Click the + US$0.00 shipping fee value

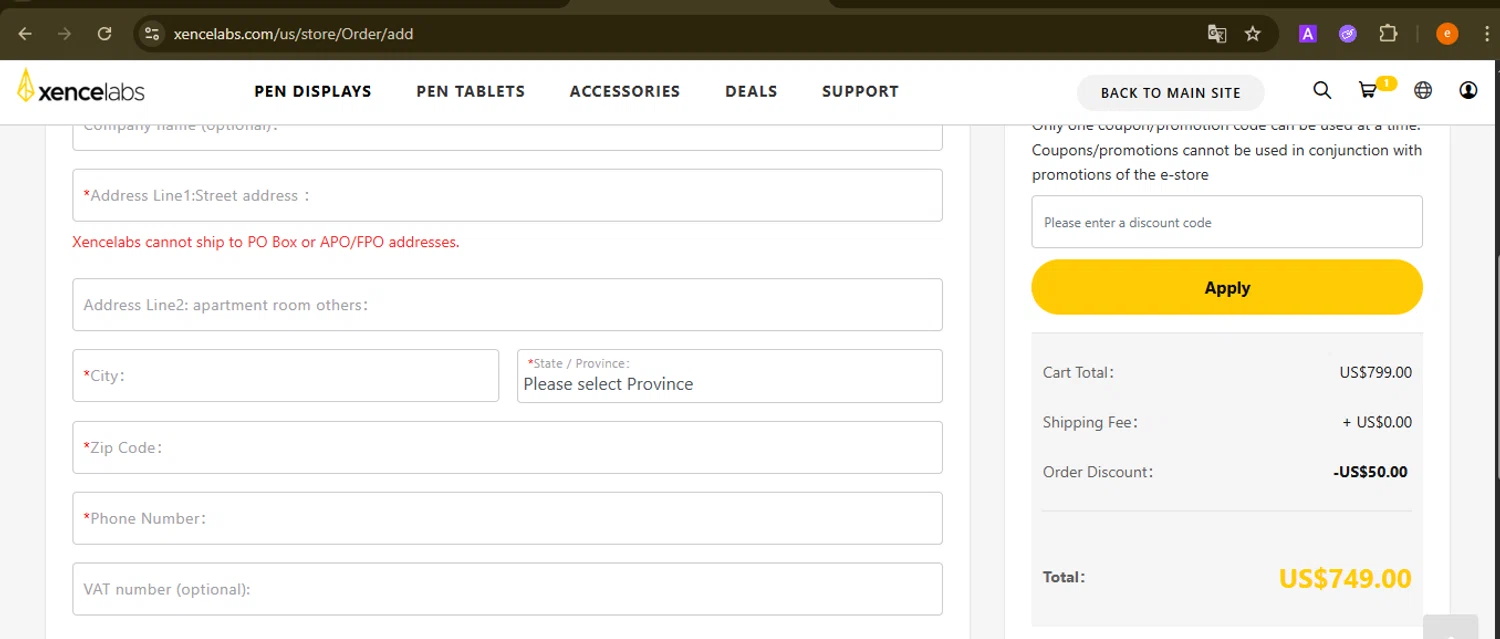tap(1377, 422)
